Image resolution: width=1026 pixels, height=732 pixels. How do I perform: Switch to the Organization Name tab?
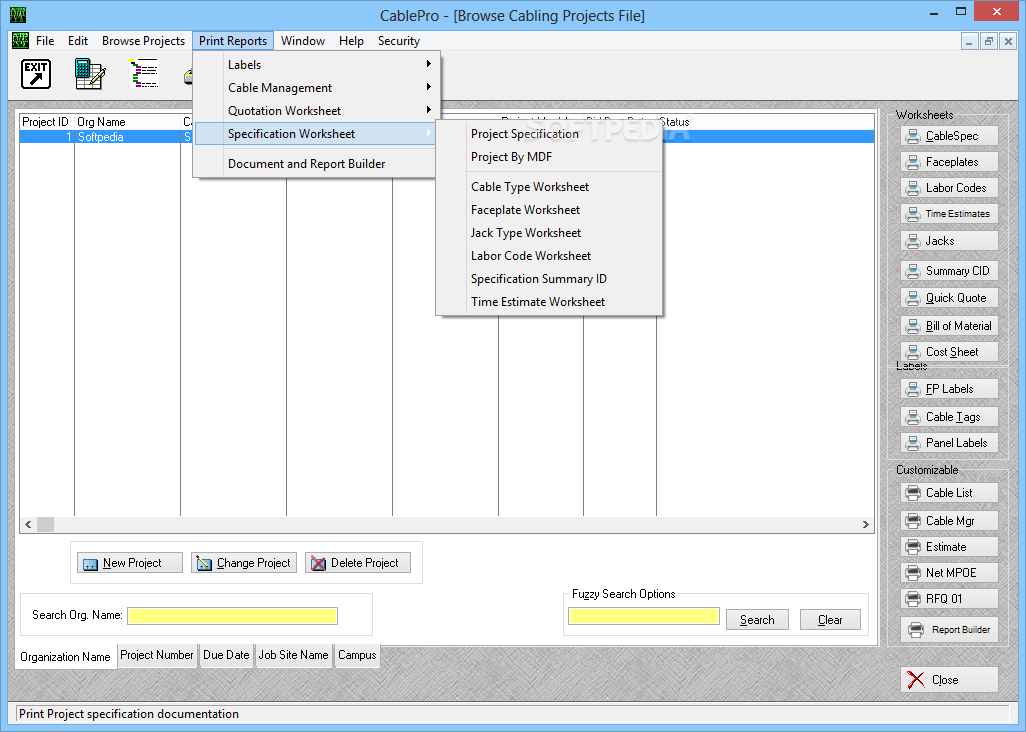[65, 656]
